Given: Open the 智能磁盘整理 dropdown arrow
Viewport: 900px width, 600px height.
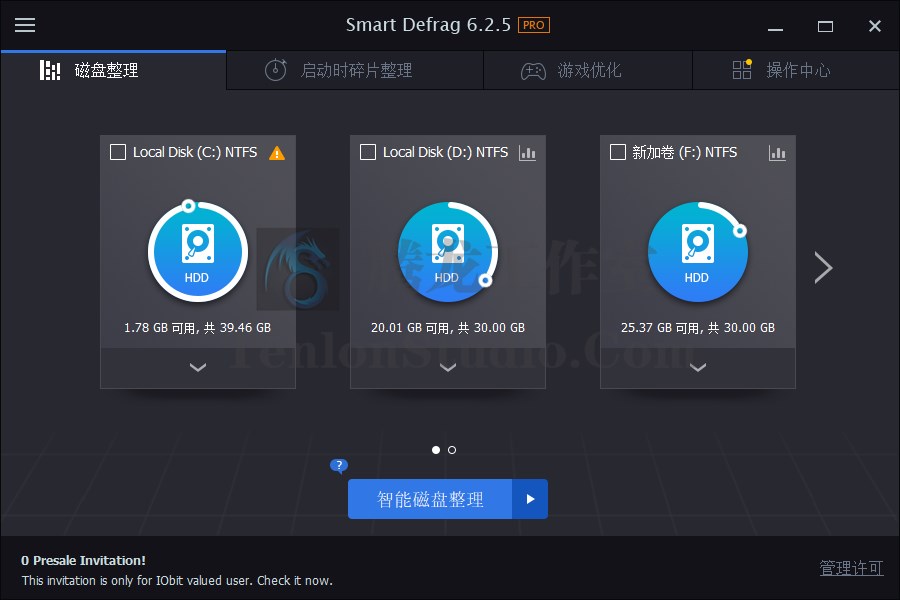Looking at the screenshot, I should coord(530,499).
